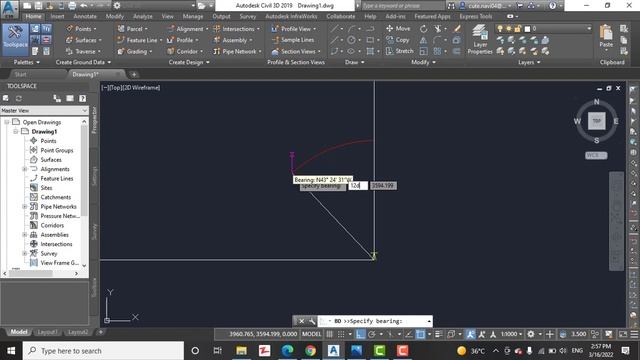
Task: Toggle polar tracking in status bar
Action: point(372,334)
